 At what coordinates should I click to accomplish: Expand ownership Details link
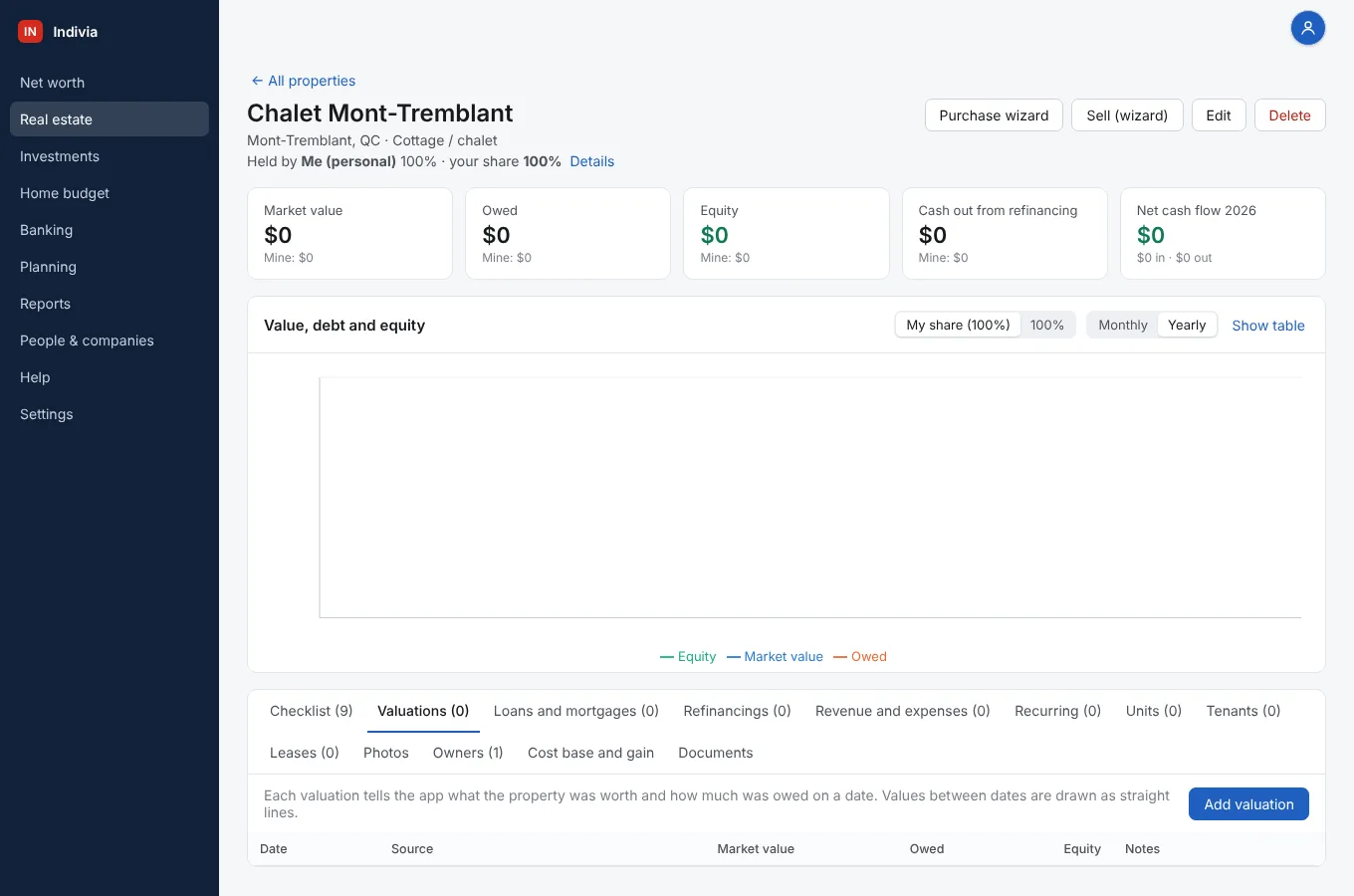click(591, 161)
